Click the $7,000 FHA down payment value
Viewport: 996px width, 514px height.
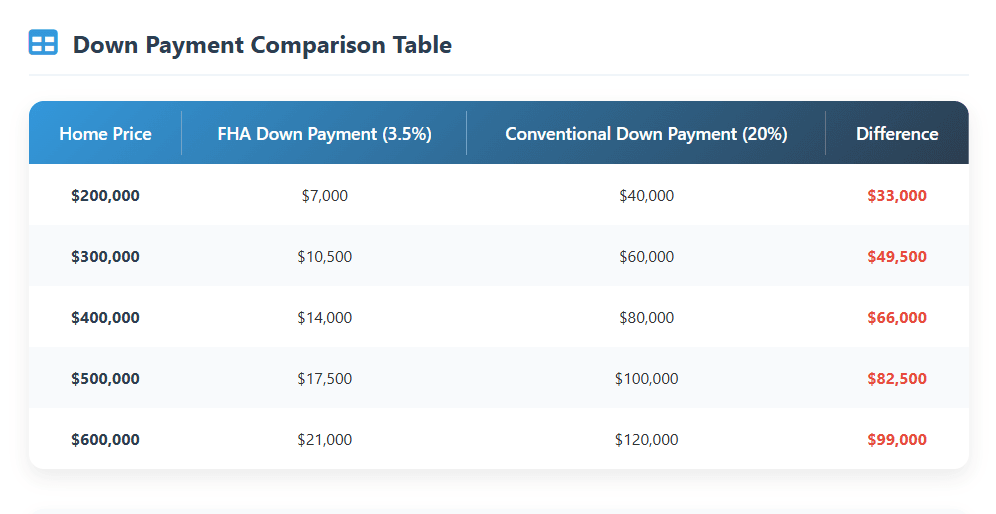click(324, 196)
